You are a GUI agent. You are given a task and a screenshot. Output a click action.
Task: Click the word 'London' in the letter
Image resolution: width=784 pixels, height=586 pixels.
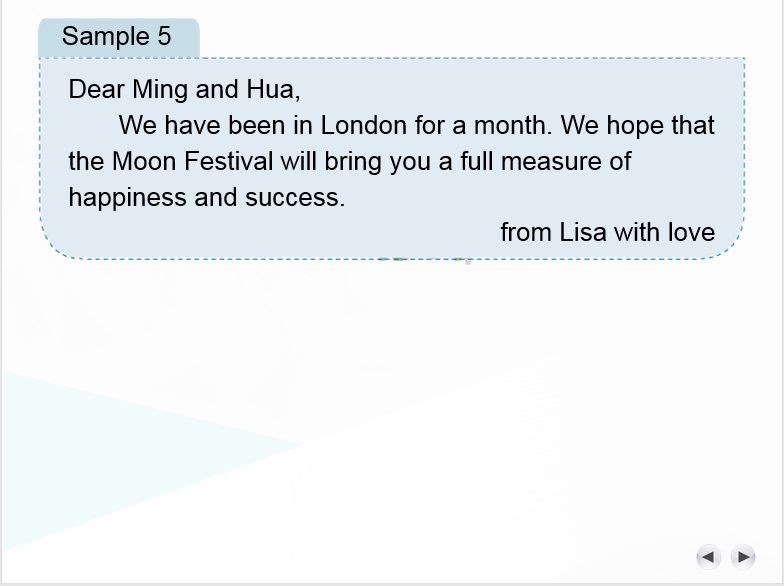click(x=363, y=126)
